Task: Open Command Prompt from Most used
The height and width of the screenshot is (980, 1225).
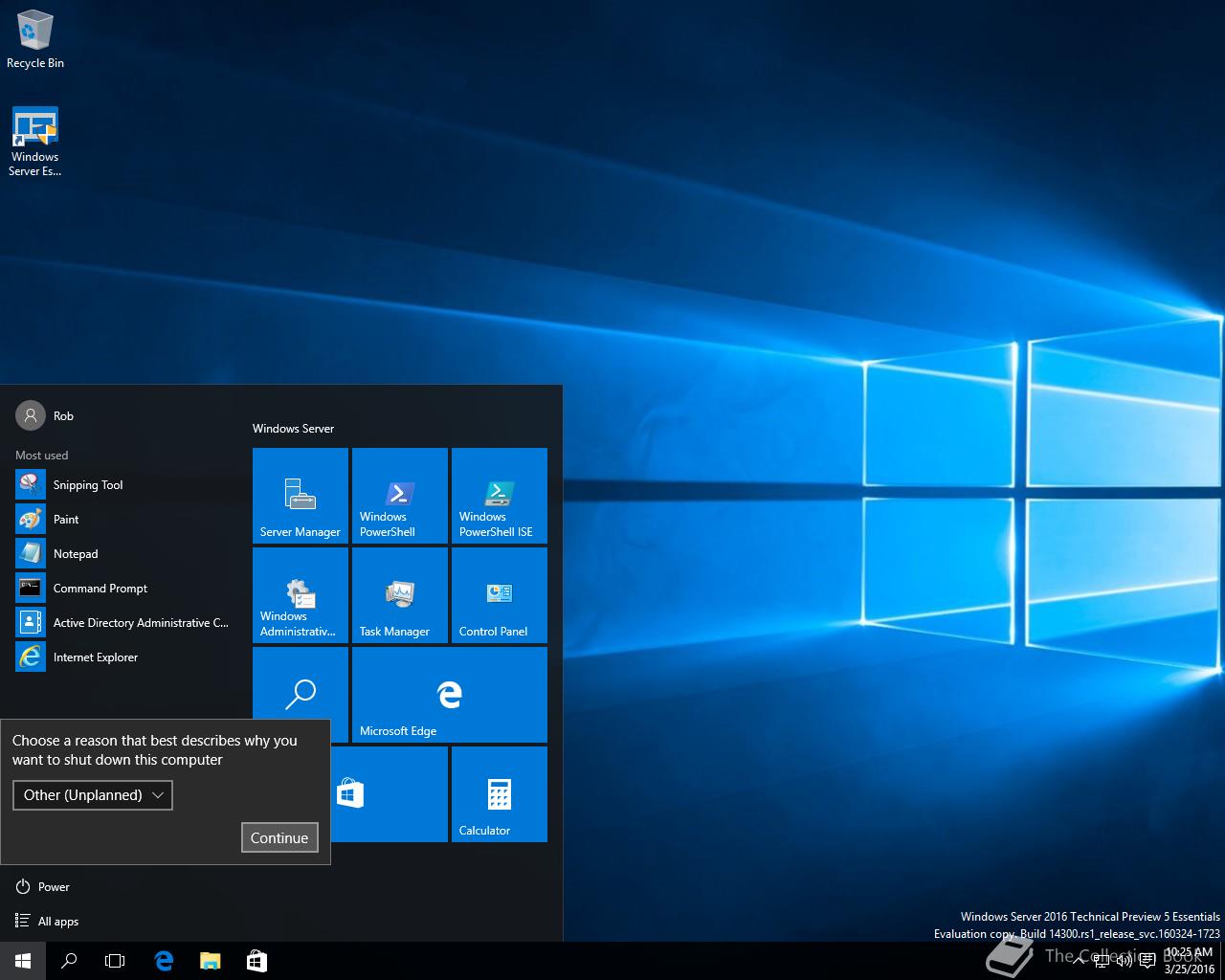Action: pyautogui.click(x=122, y=588)
